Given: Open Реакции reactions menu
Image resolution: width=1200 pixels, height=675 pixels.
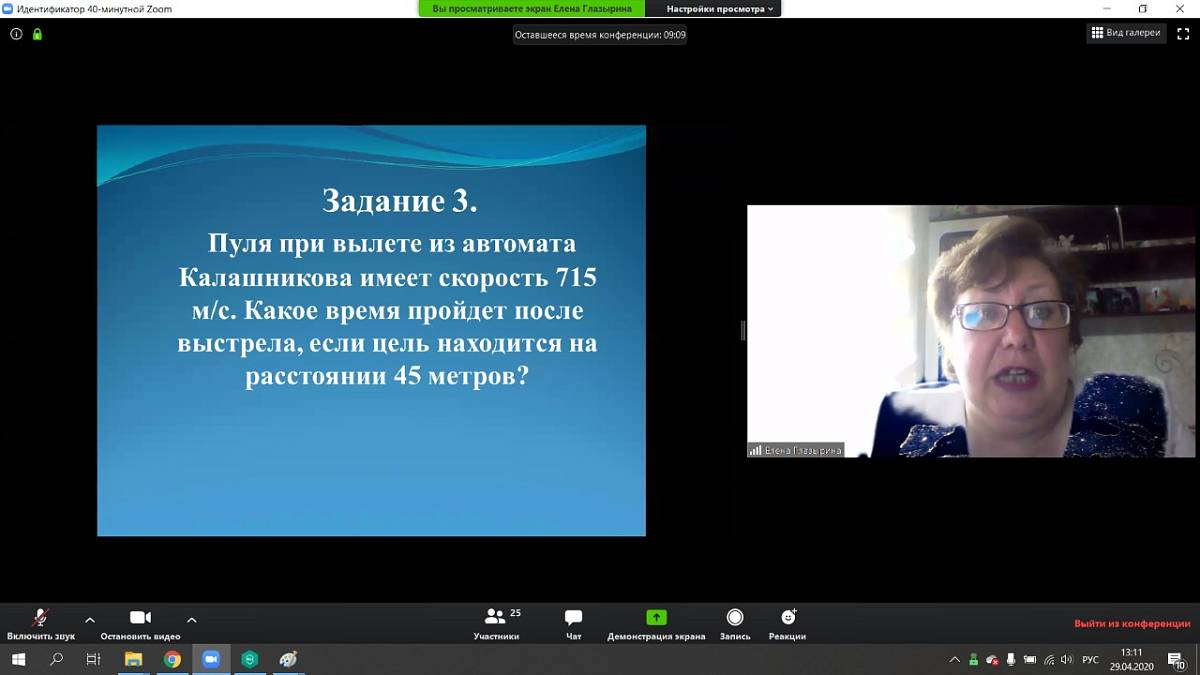Looking at the screenshot, I should click(788, 624).
